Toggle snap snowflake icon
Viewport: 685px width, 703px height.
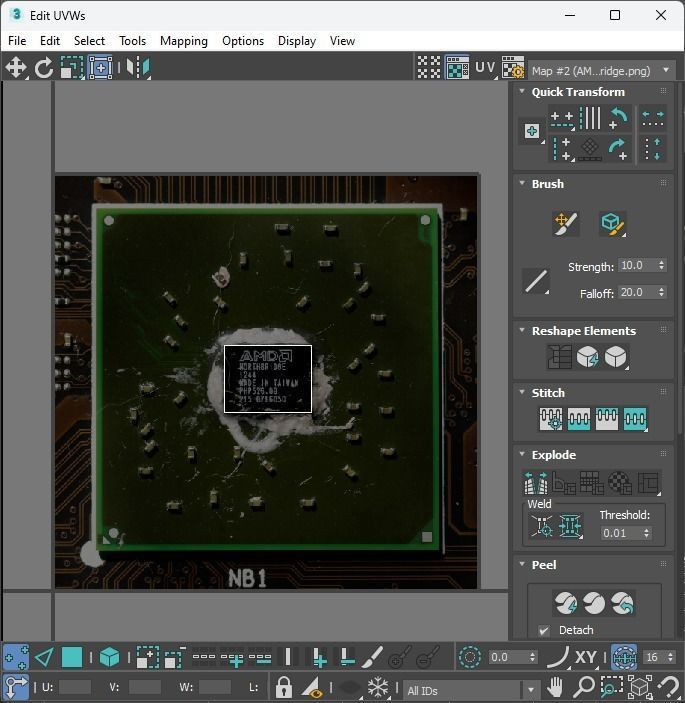(377, 687)
